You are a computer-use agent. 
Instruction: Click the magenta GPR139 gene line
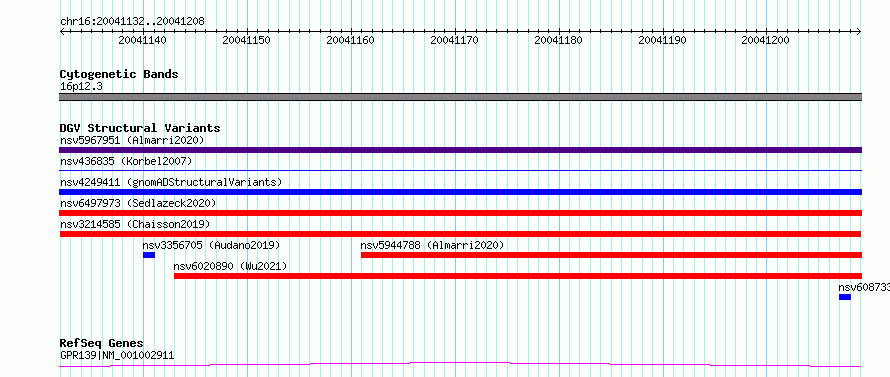tap(460, 365)
